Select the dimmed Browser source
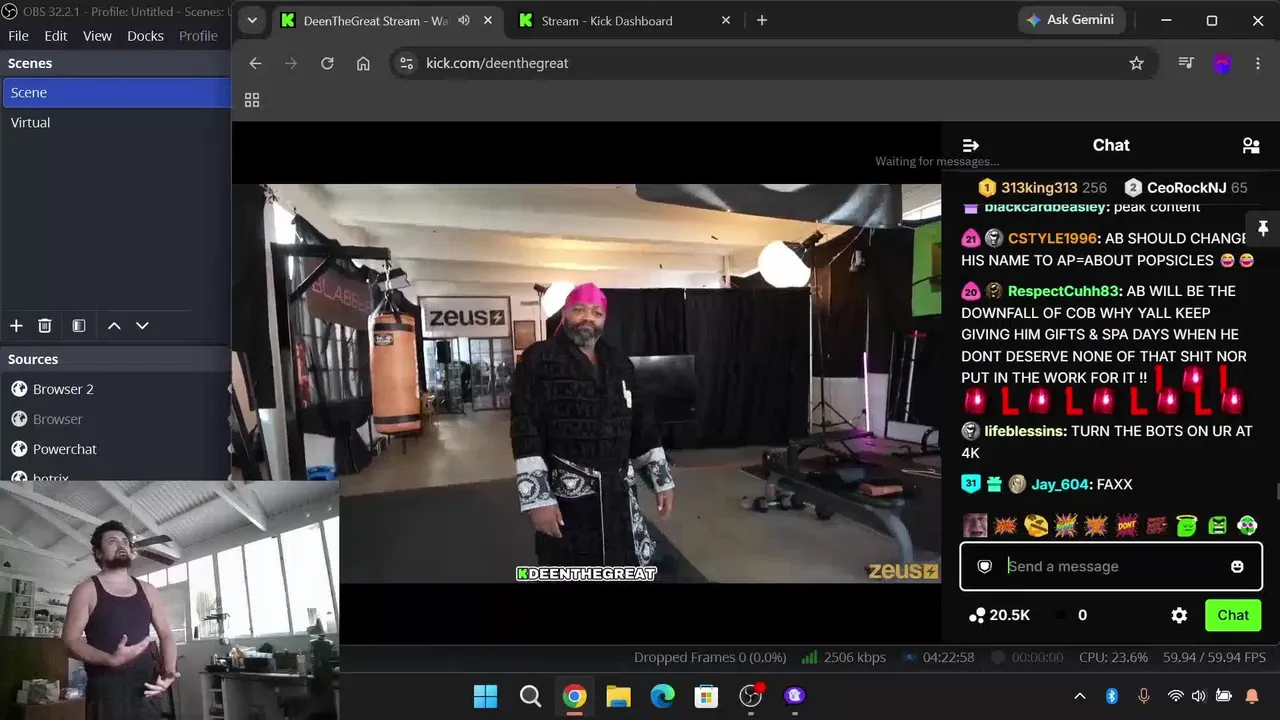The height and width of the screenshot is (720, 1280). coord(115,419)
